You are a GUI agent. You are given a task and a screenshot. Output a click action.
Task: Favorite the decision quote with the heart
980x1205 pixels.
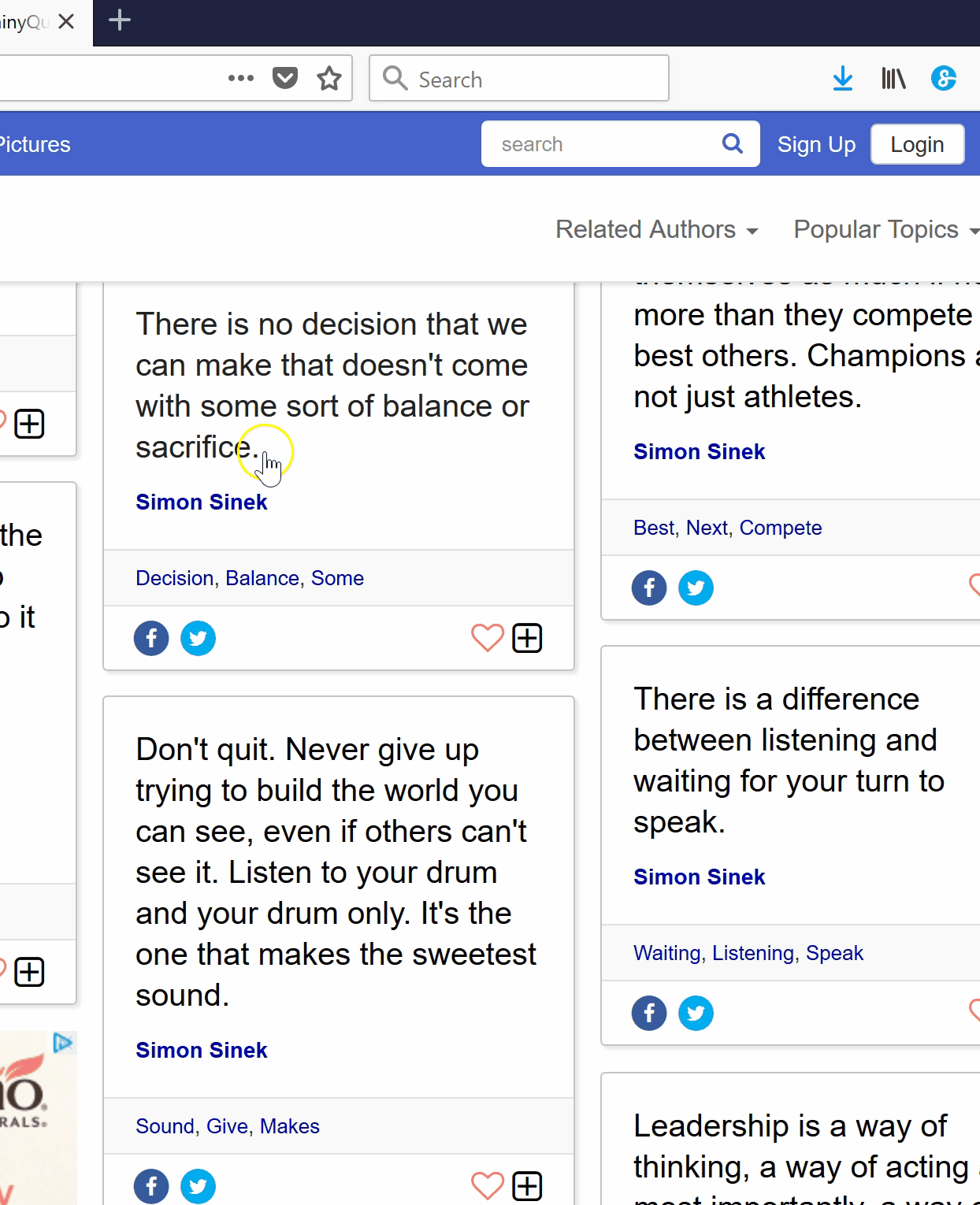tap(487, 638)
